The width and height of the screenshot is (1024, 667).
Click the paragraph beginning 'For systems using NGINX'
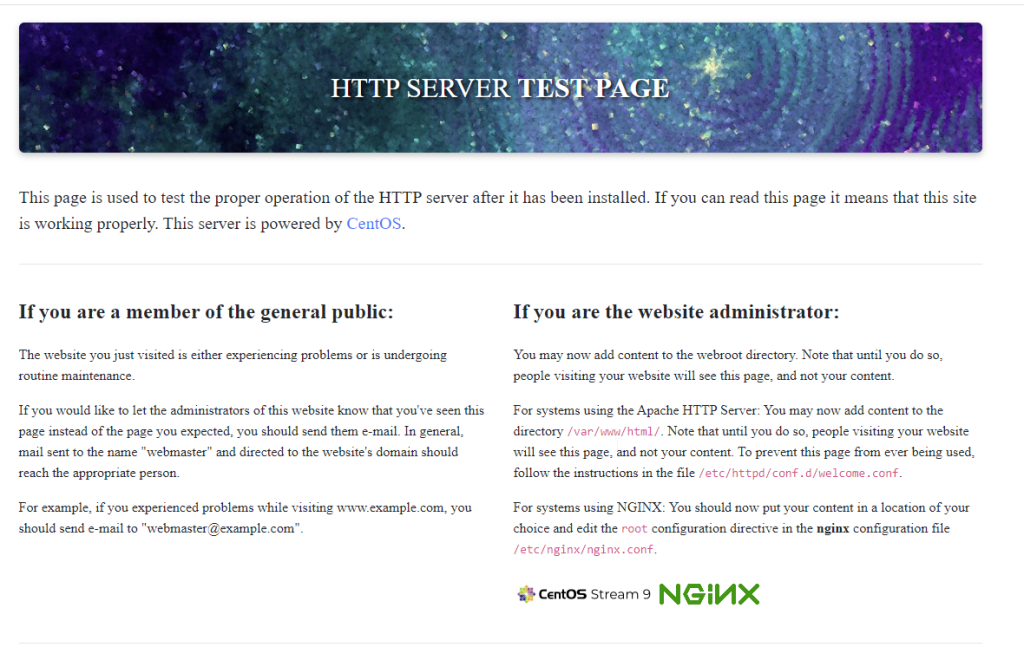(x=741, y=529)
